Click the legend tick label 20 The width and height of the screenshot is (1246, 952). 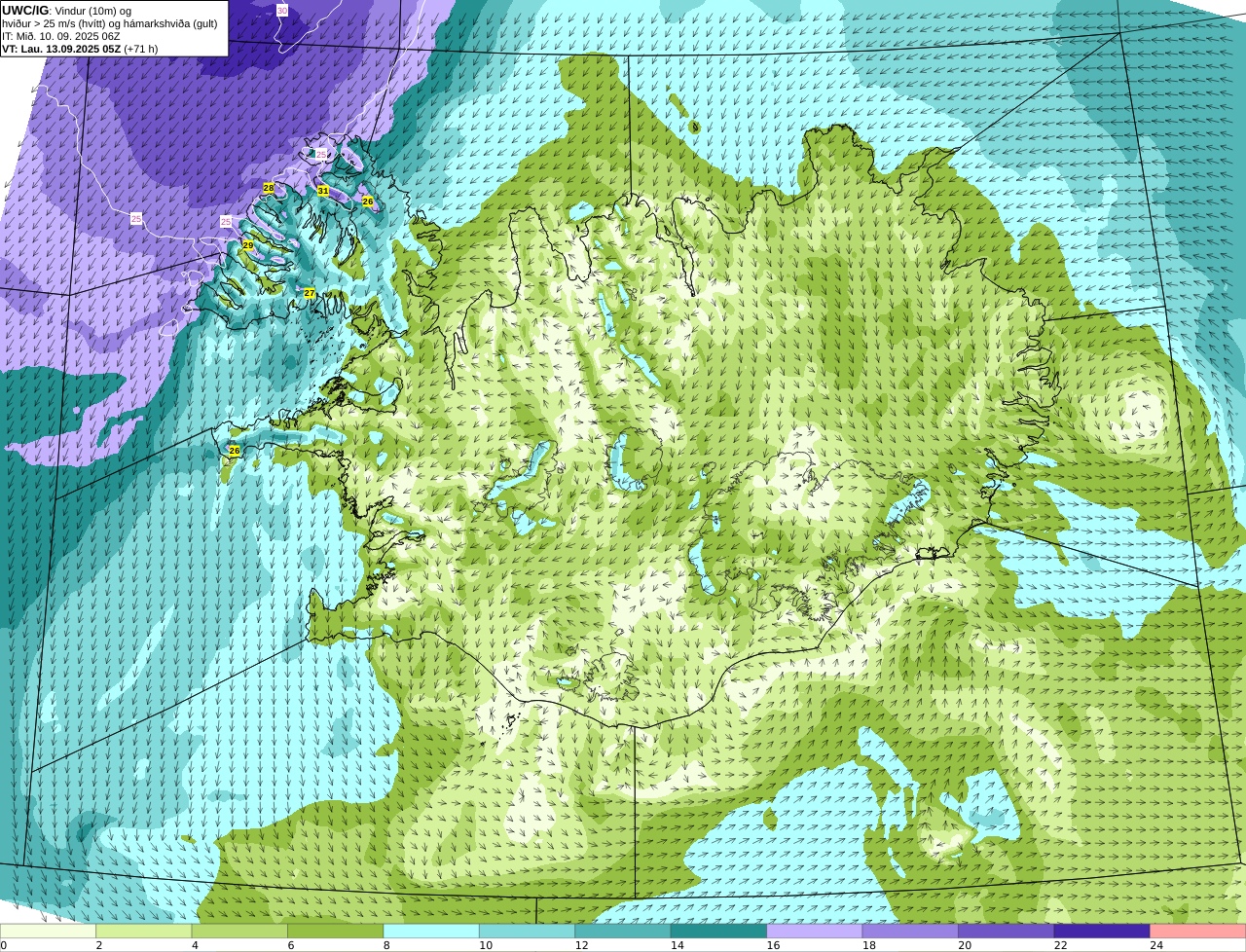coord(965,945)
